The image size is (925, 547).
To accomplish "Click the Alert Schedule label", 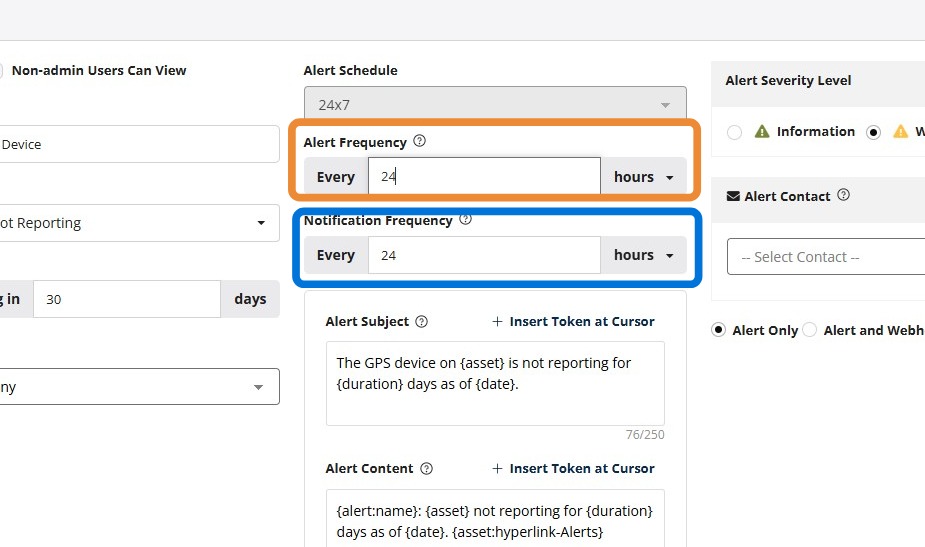I will 350,70.
